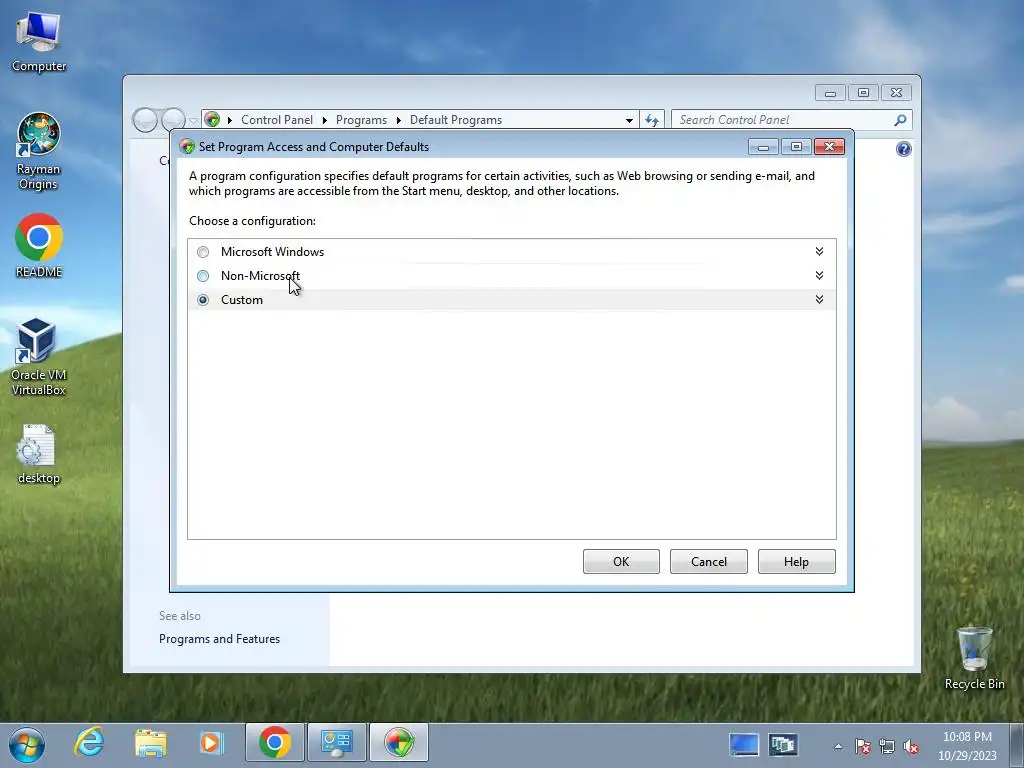
Task: Select Default Programs breadcrumb segment
Action: (456, 120)
